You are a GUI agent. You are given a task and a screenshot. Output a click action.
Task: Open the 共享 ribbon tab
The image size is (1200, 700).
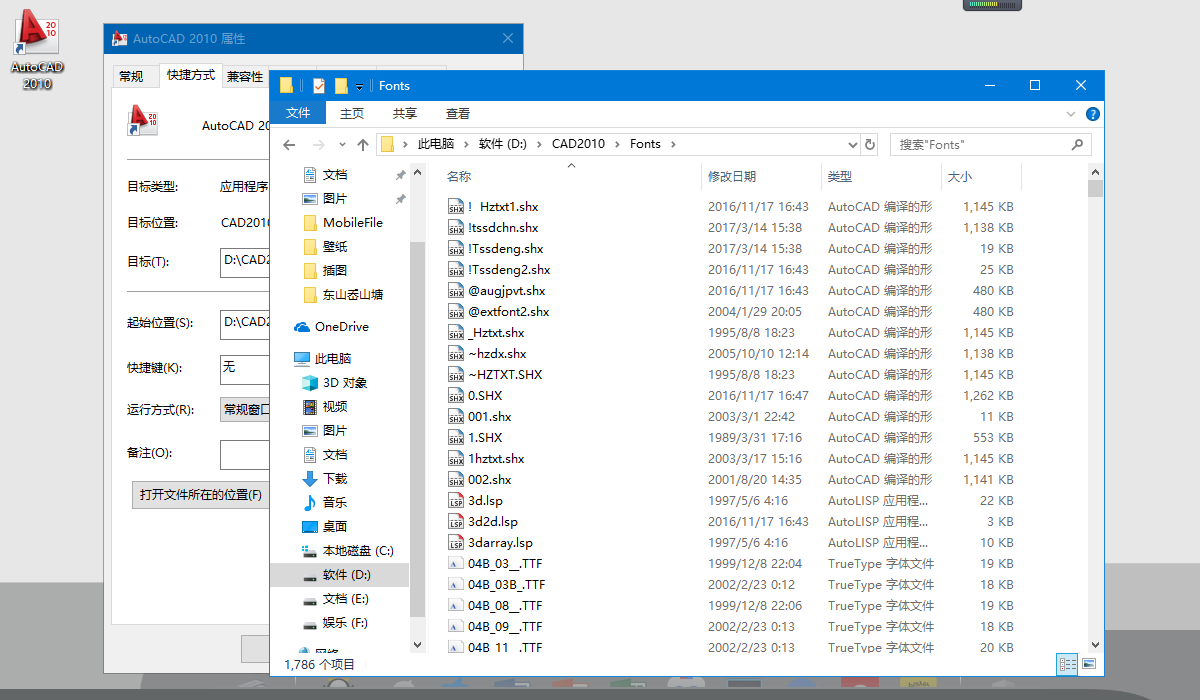coord(405,113)
